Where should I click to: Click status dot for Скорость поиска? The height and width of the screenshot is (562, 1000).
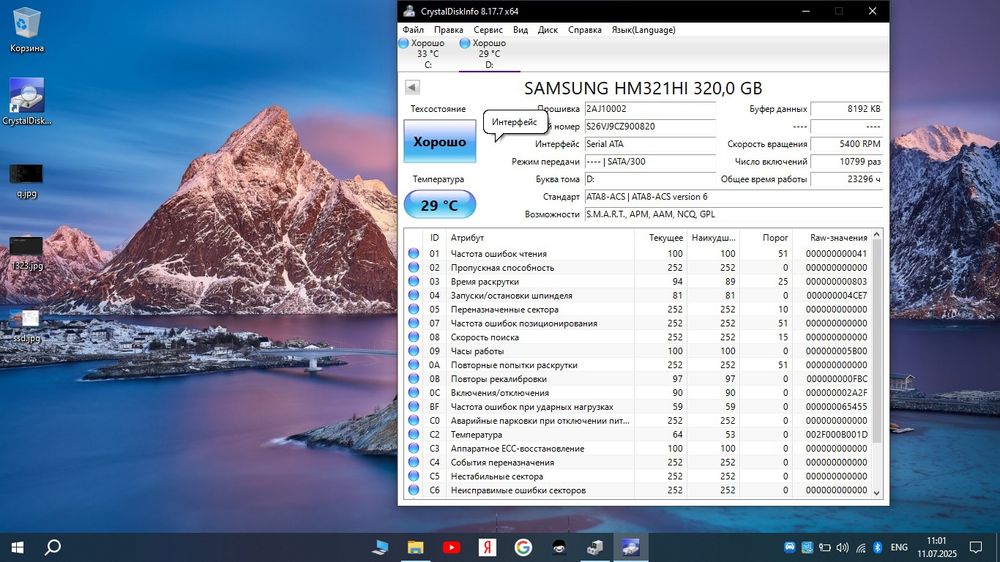click(414, 337)
